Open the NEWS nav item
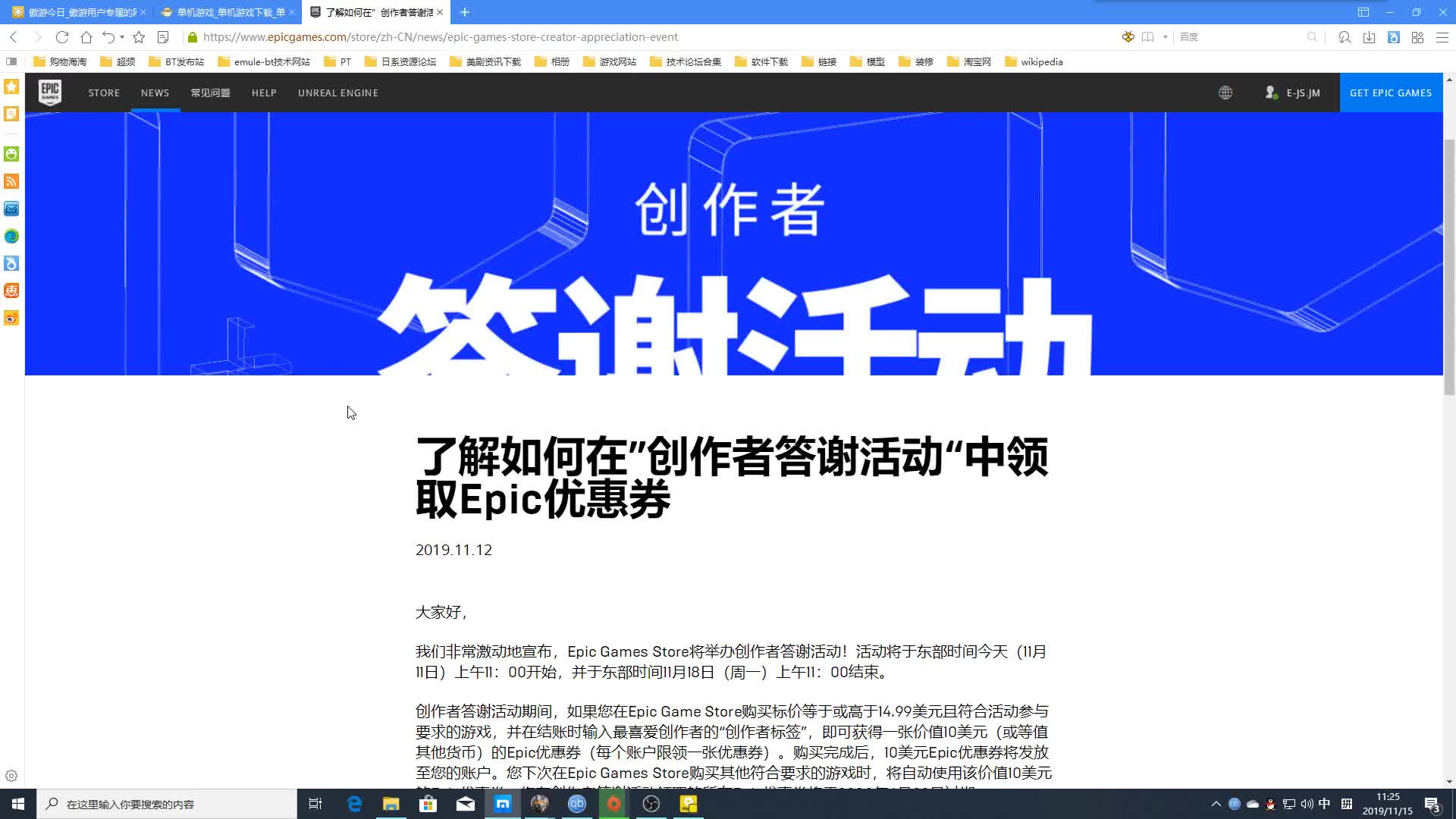This screenshot has height=819, width=1456. tap(155, 93)
